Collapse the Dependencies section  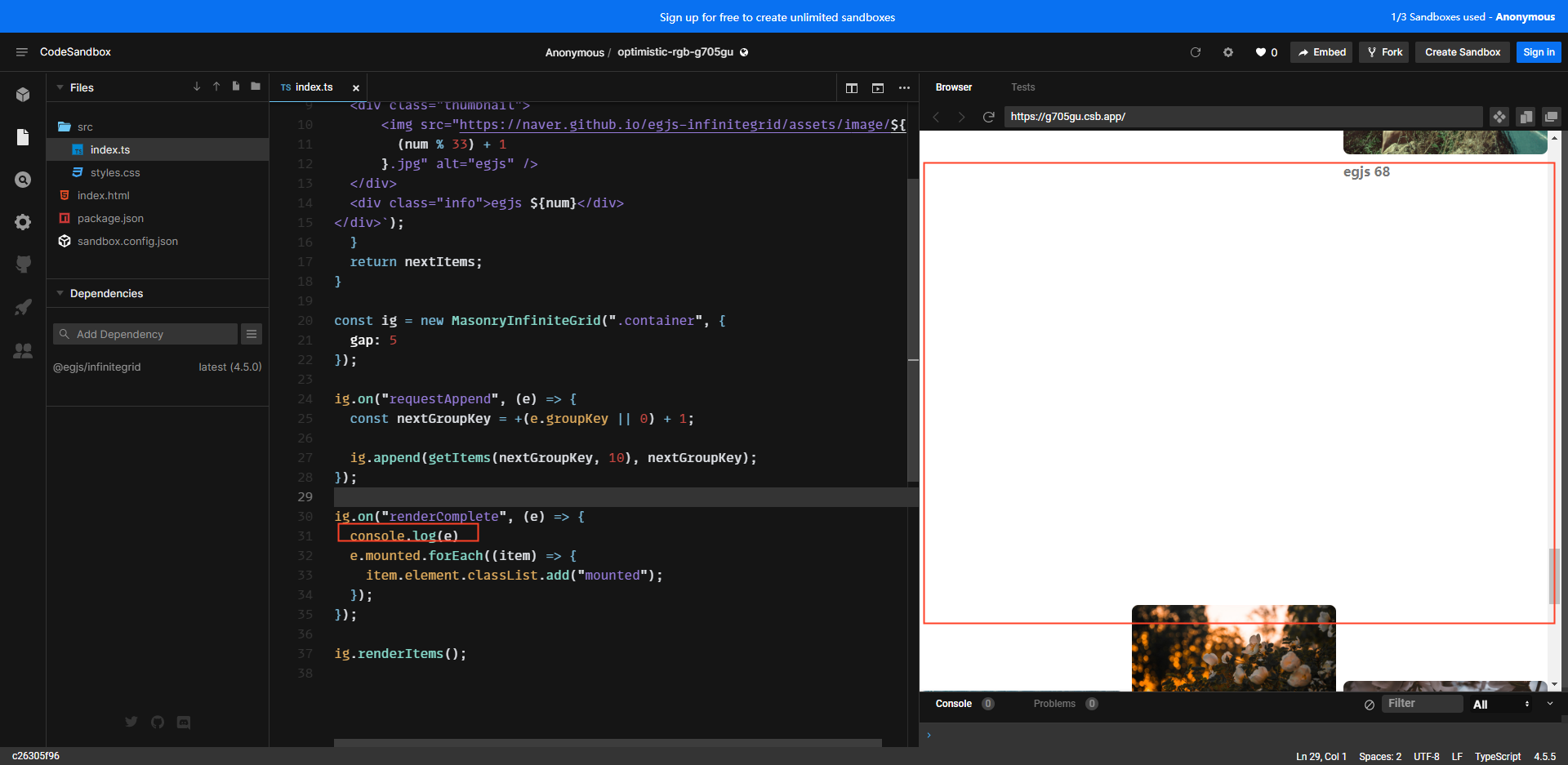point(61,293)
